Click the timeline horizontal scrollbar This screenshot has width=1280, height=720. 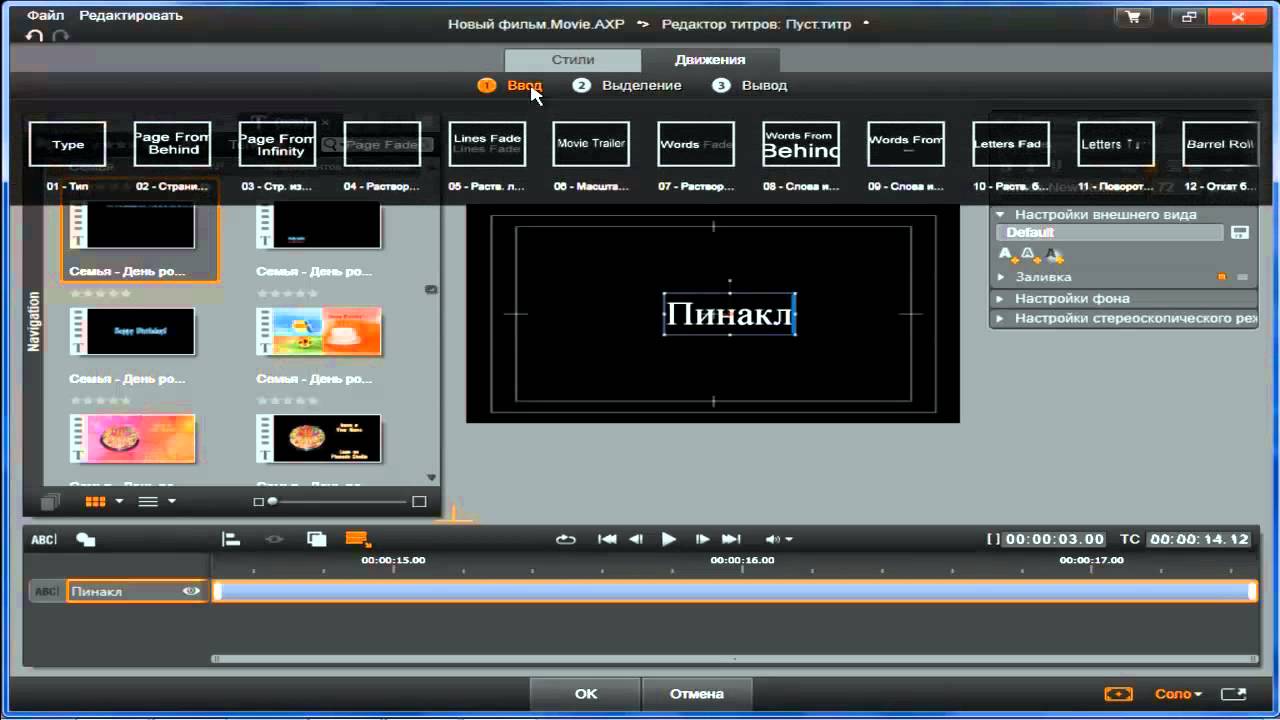tap(734, 659)
